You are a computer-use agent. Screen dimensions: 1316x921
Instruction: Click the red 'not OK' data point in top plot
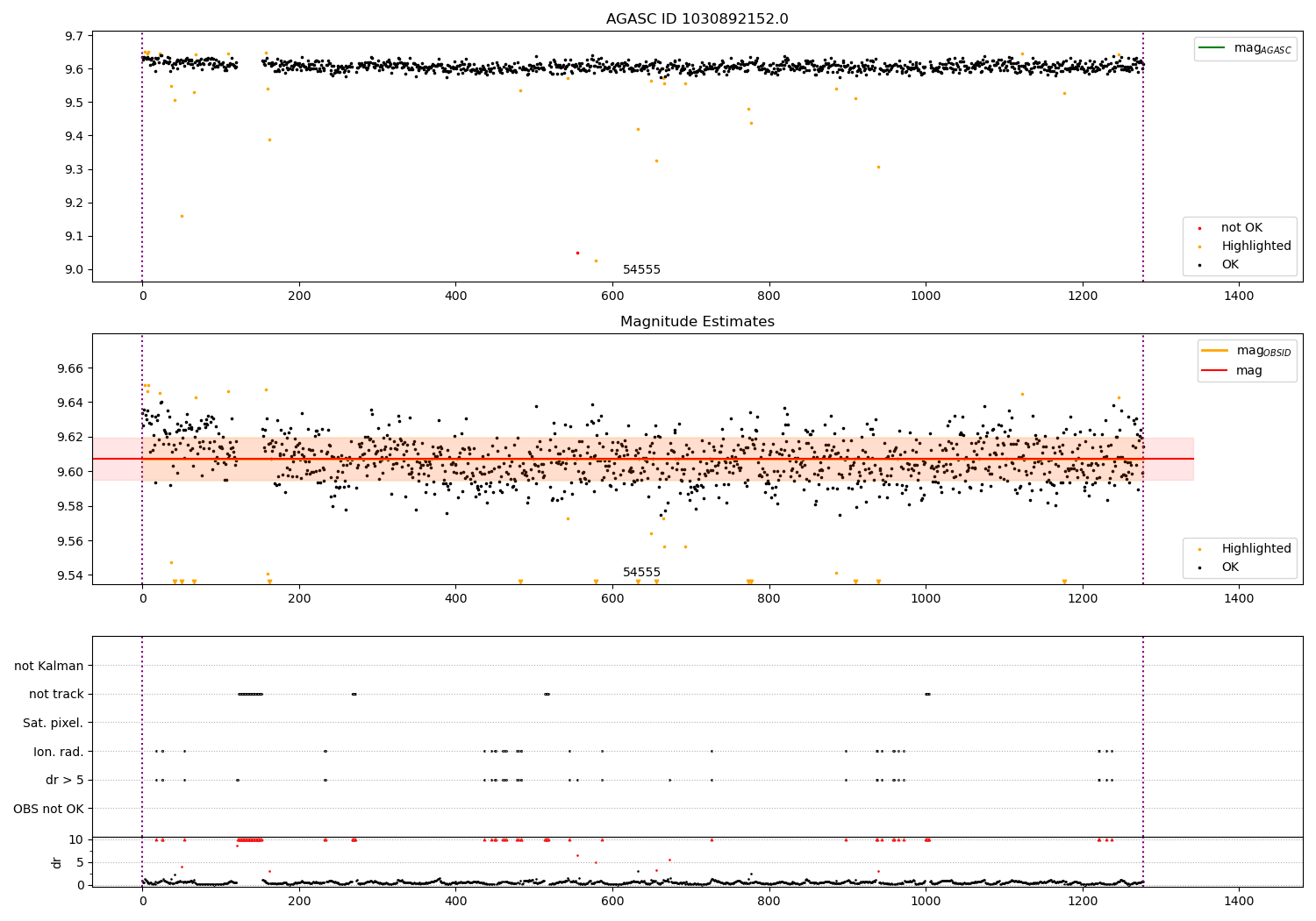(x=577, y=253)
